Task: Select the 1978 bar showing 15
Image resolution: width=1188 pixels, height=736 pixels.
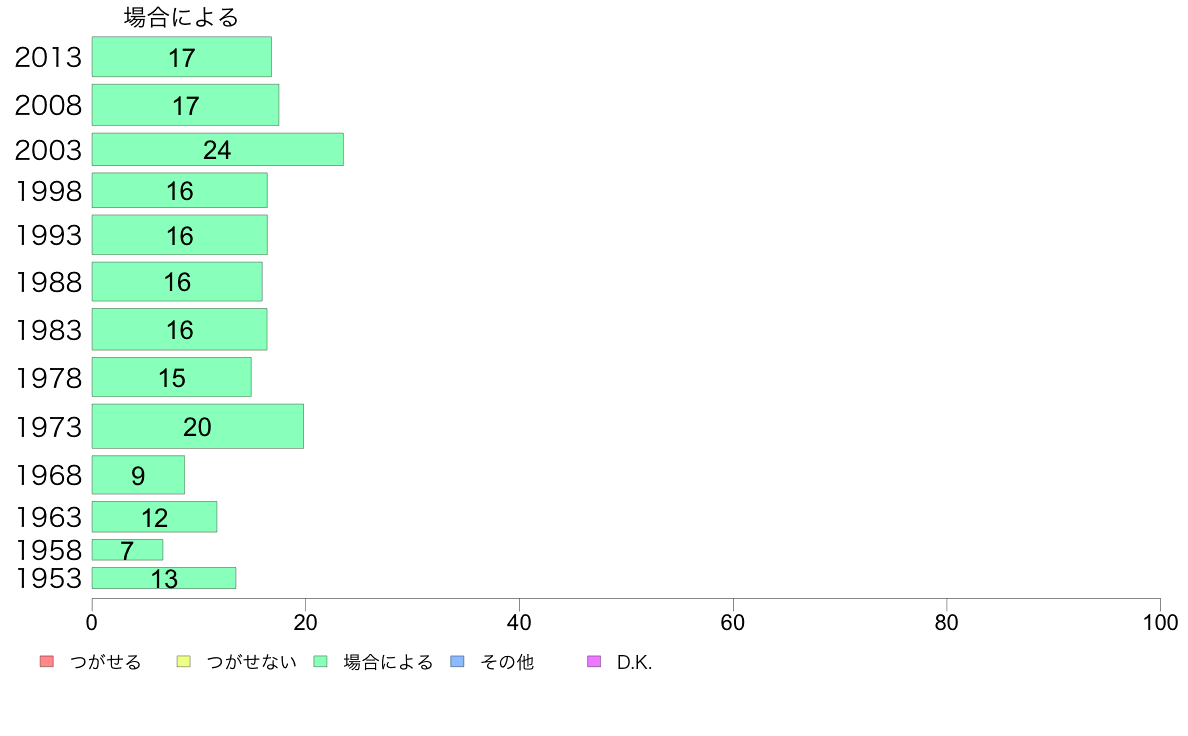Action: [x=172, y=377]
